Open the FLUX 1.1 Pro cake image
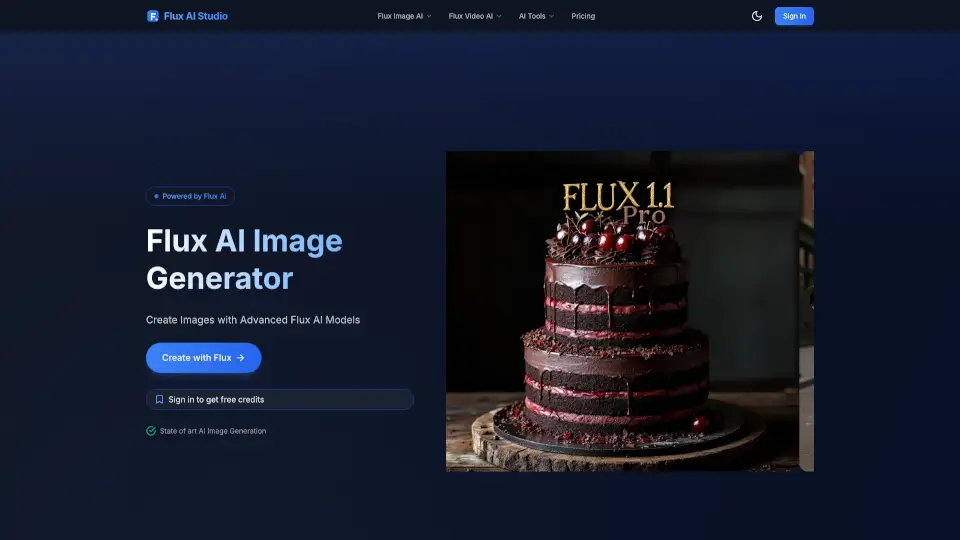960x540 pixels. [x=622, y=311]
